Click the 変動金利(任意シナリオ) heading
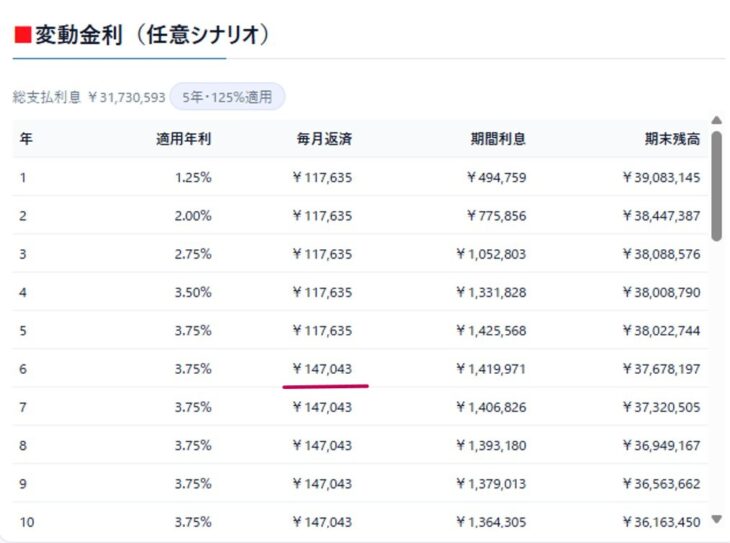The width and height of the screenshot is (730, 543). [x=142, y=35]
